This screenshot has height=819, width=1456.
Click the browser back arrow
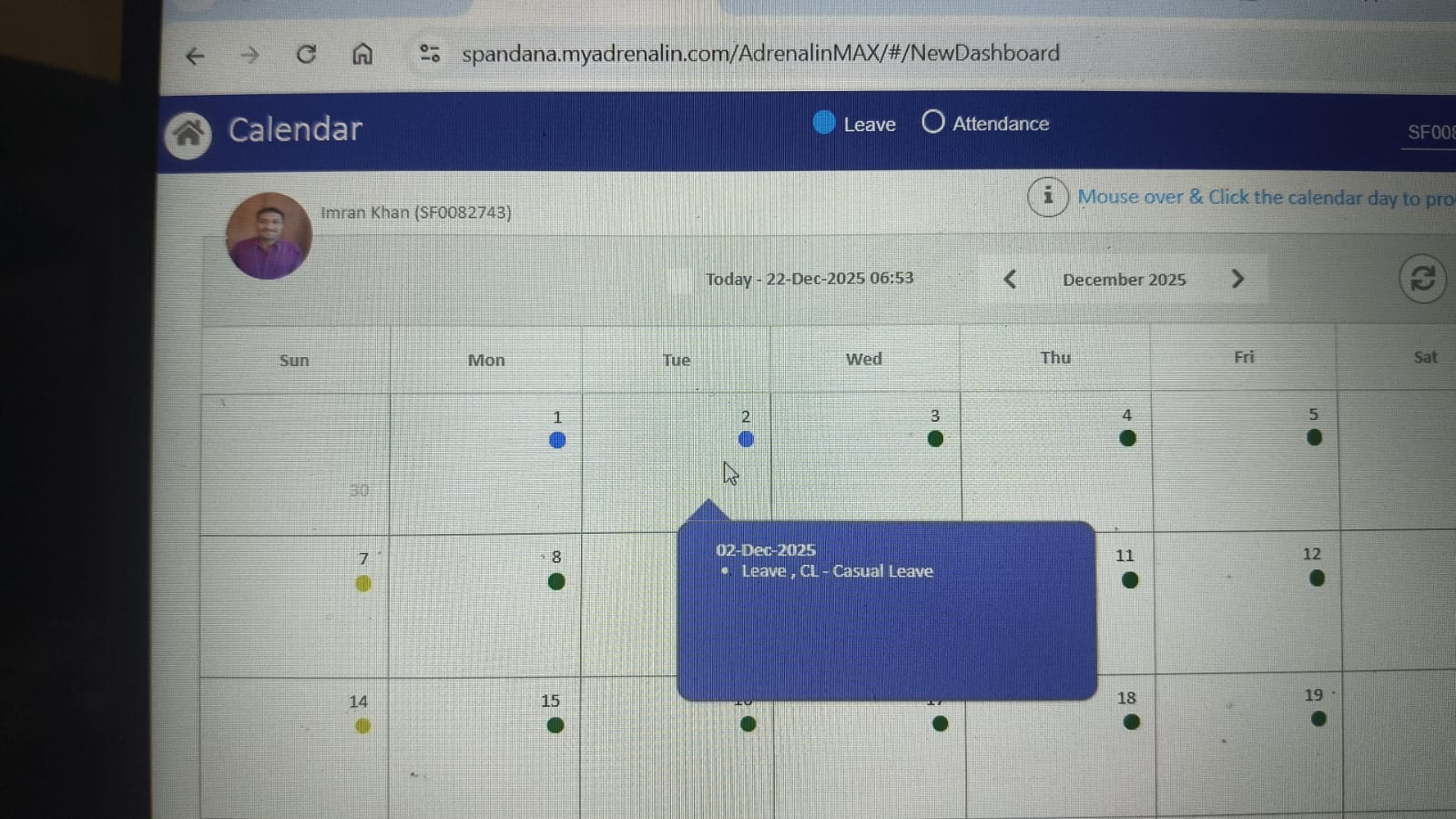tap(195, 56)
